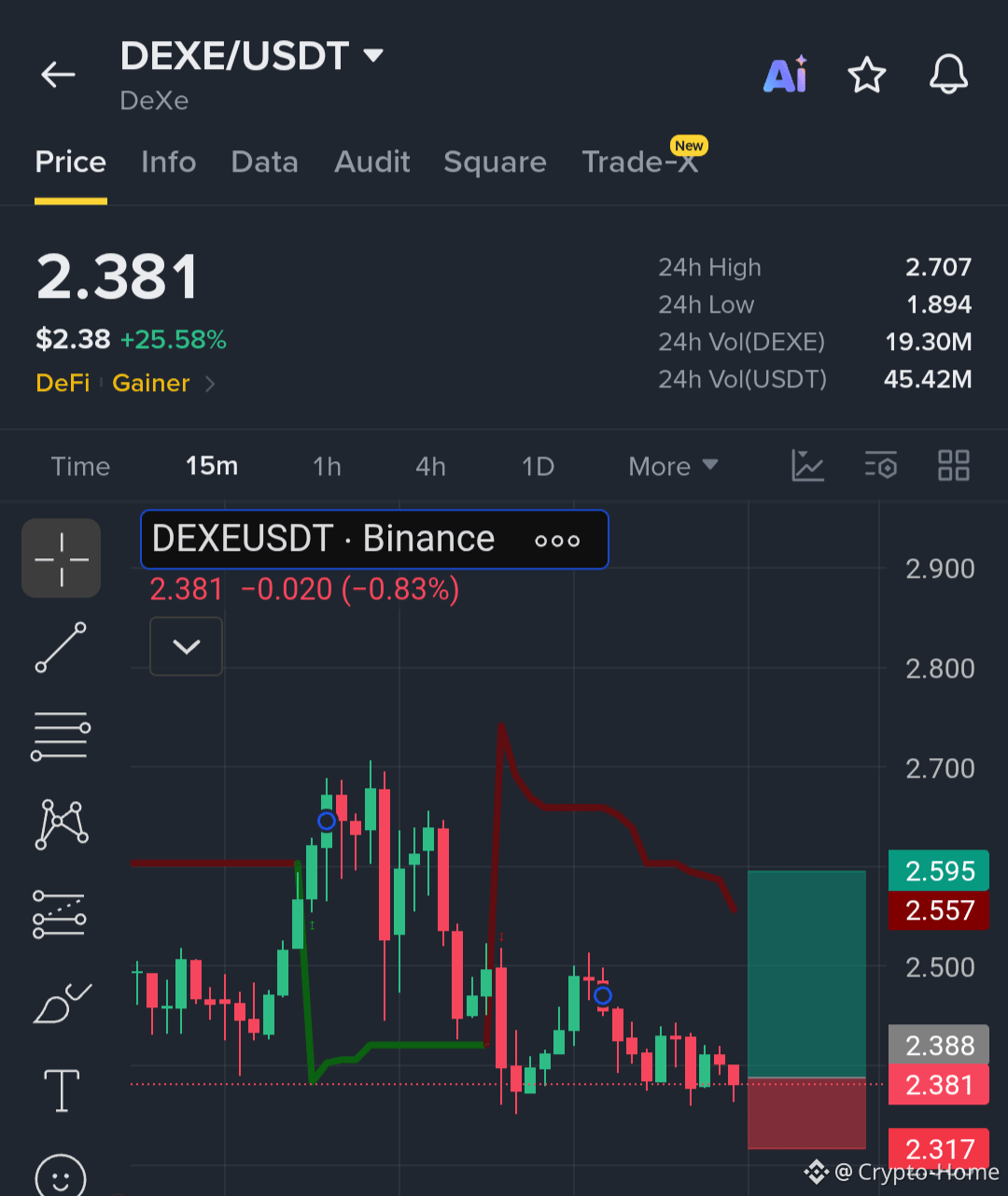This screenshot has height=1196, width=1008.
Task: Open price alerts with the bell icon
Action: point(948,74)
